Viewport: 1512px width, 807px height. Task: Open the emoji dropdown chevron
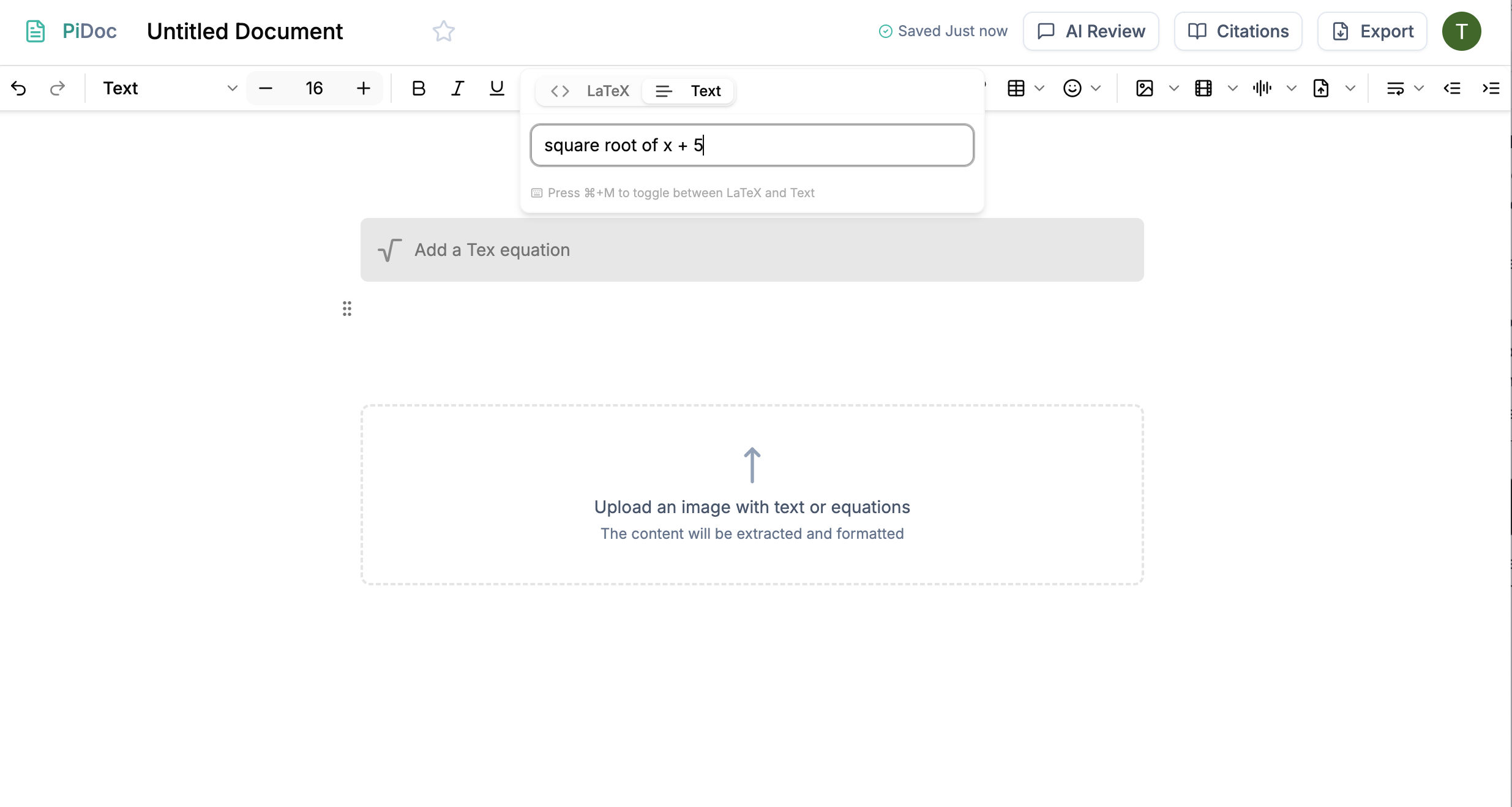point(1096,88)
